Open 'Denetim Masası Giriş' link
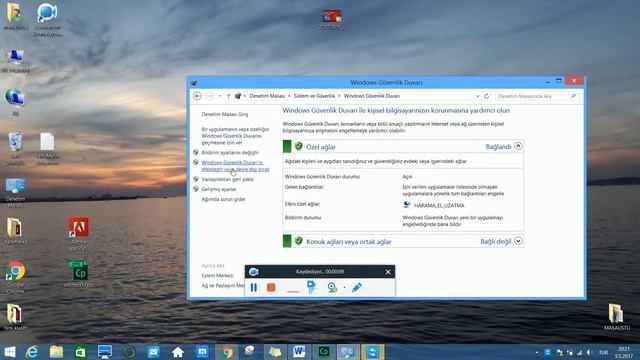The width and height of the screenshot is (640, 360). [224, 114]
